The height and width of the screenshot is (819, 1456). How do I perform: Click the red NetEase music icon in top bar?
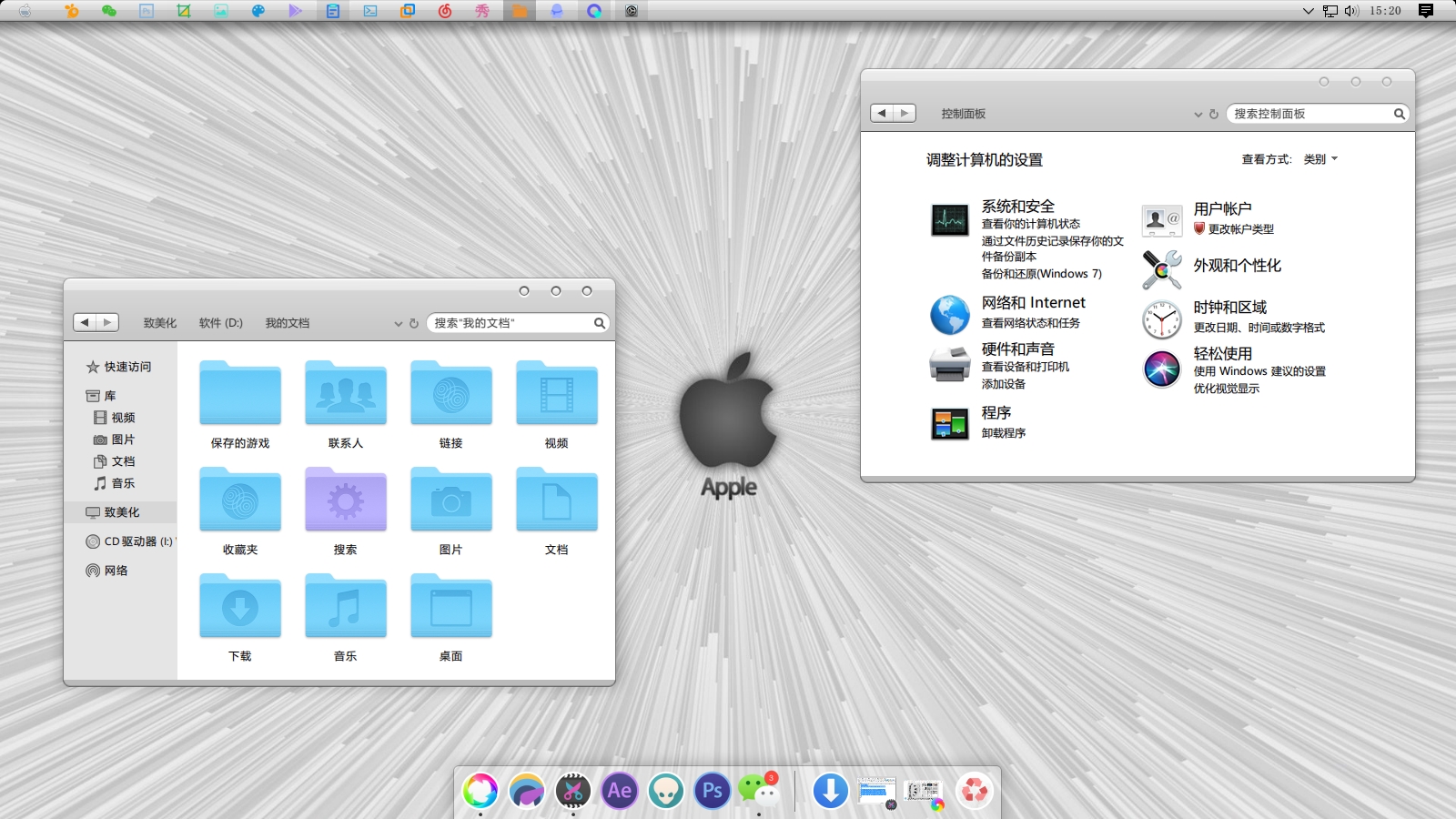445,11
